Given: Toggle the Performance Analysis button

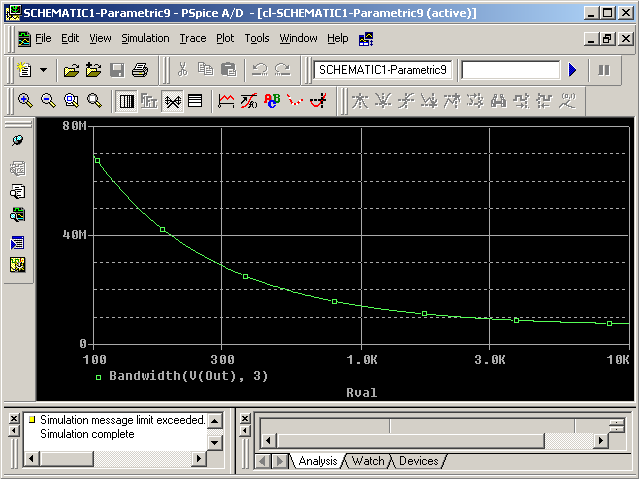Looking at the screenshot, I should click(x=172, y=101).
